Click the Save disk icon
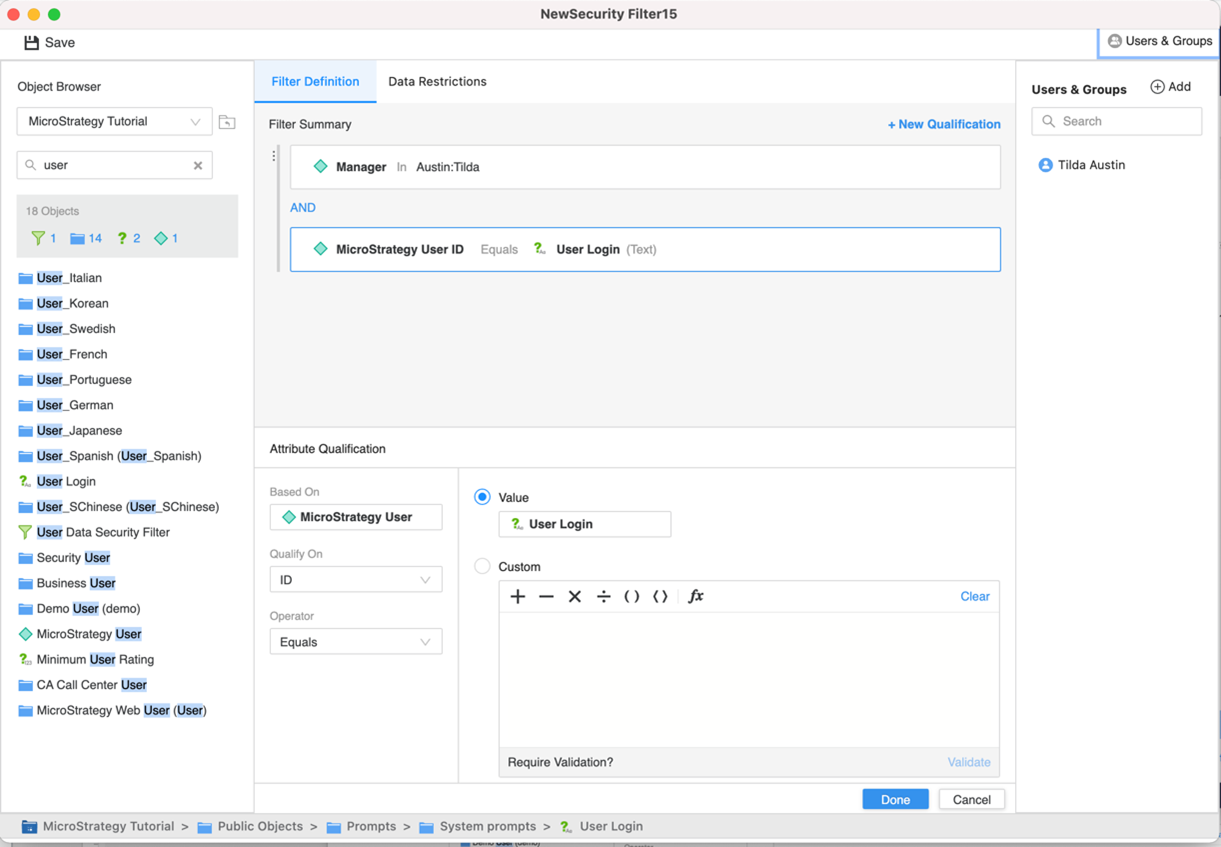This screenshot has width=1221, height=847. tap(32, 43)
